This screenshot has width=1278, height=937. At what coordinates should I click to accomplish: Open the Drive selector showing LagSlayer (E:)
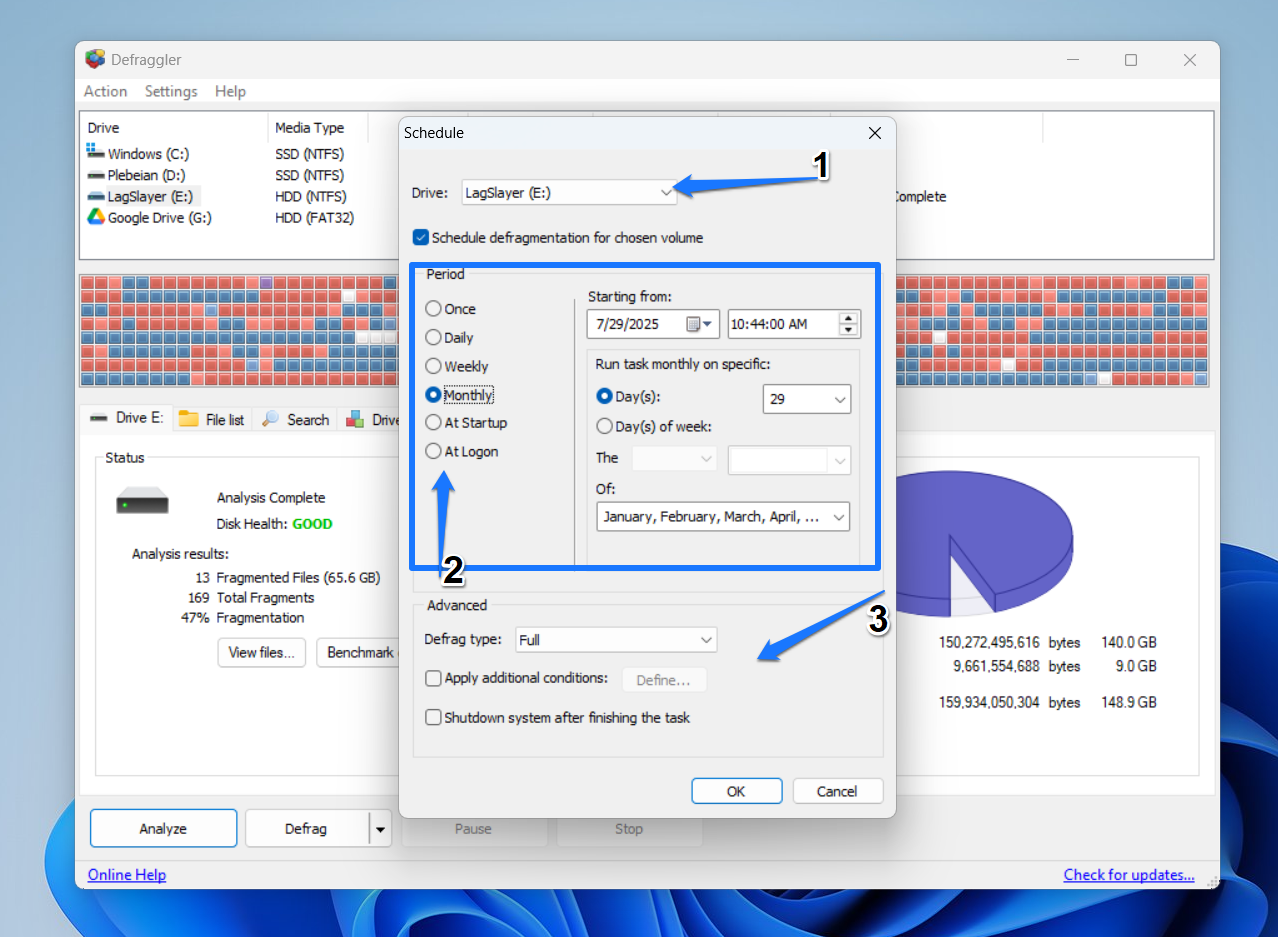pos(568,192)
